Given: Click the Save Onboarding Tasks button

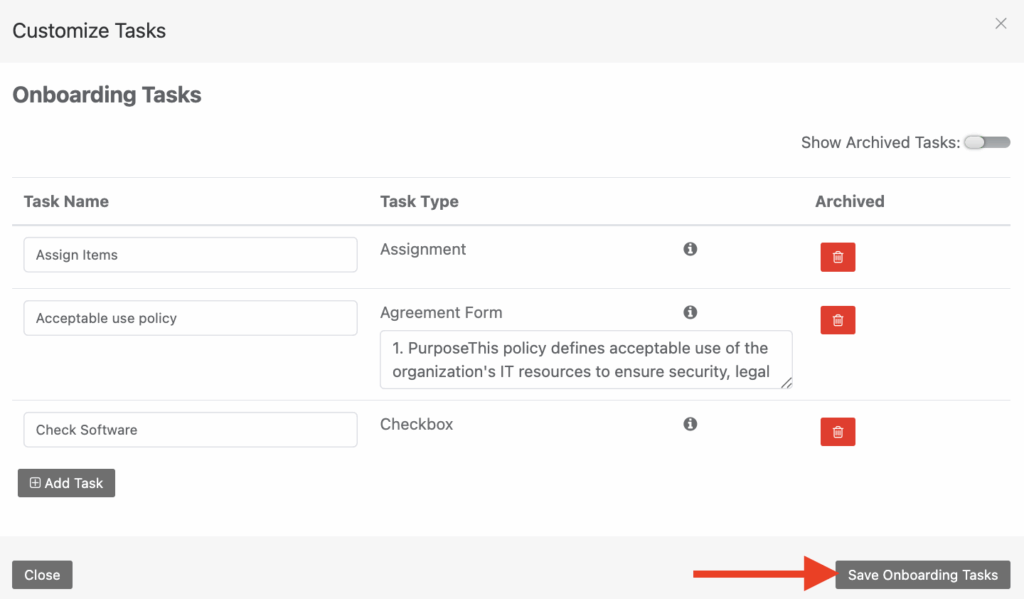Looking at the screenshot, I should click(920, 574).
